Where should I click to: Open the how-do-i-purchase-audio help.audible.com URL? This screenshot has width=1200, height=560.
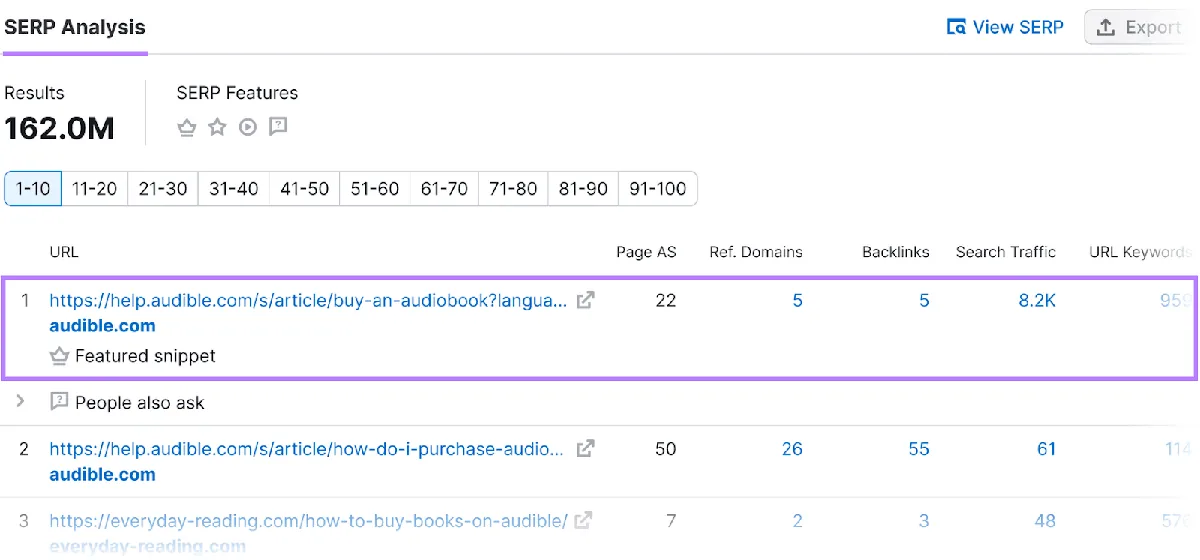(306, 449)
